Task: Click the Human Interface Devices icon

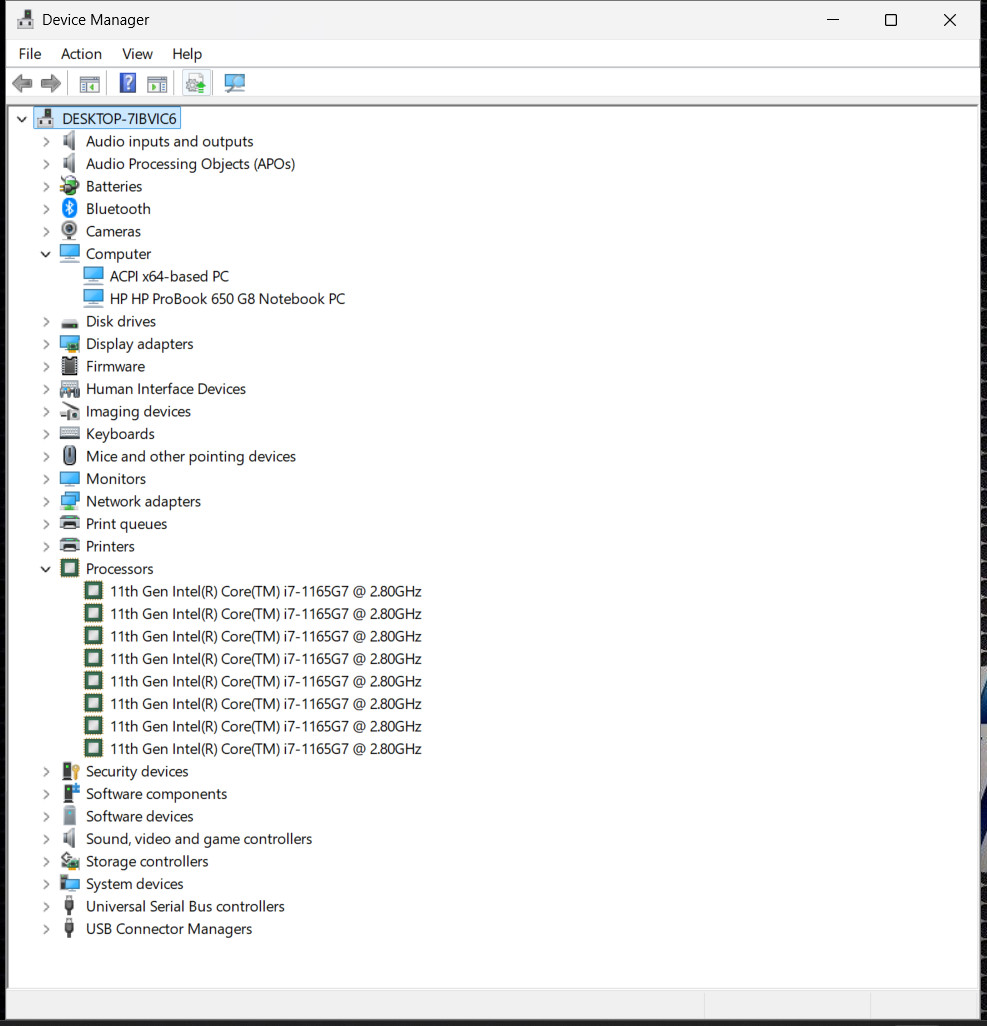Action: point(69,389)
